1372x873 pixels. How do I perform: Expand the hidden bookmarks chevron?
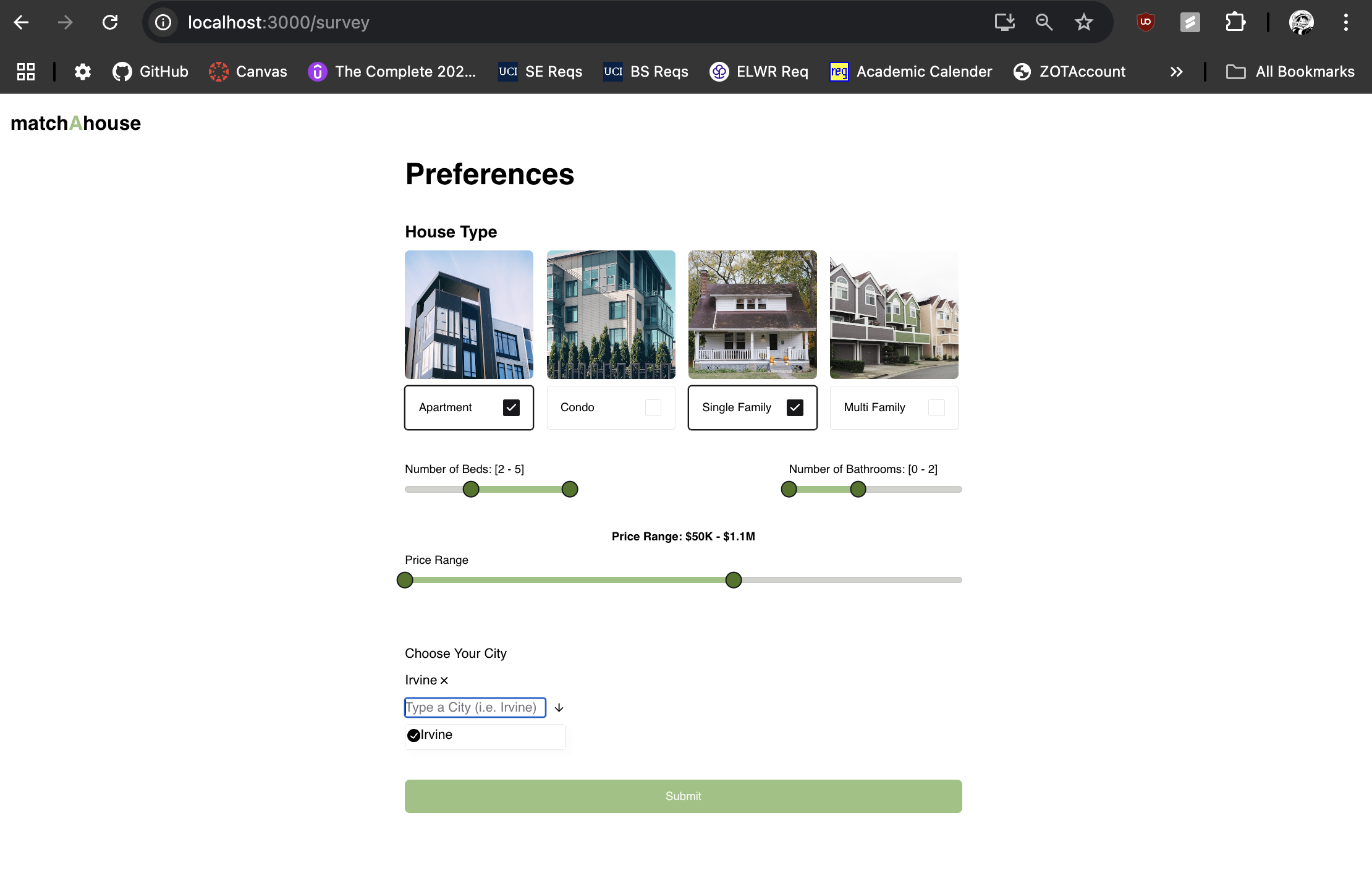[1176, 72]
